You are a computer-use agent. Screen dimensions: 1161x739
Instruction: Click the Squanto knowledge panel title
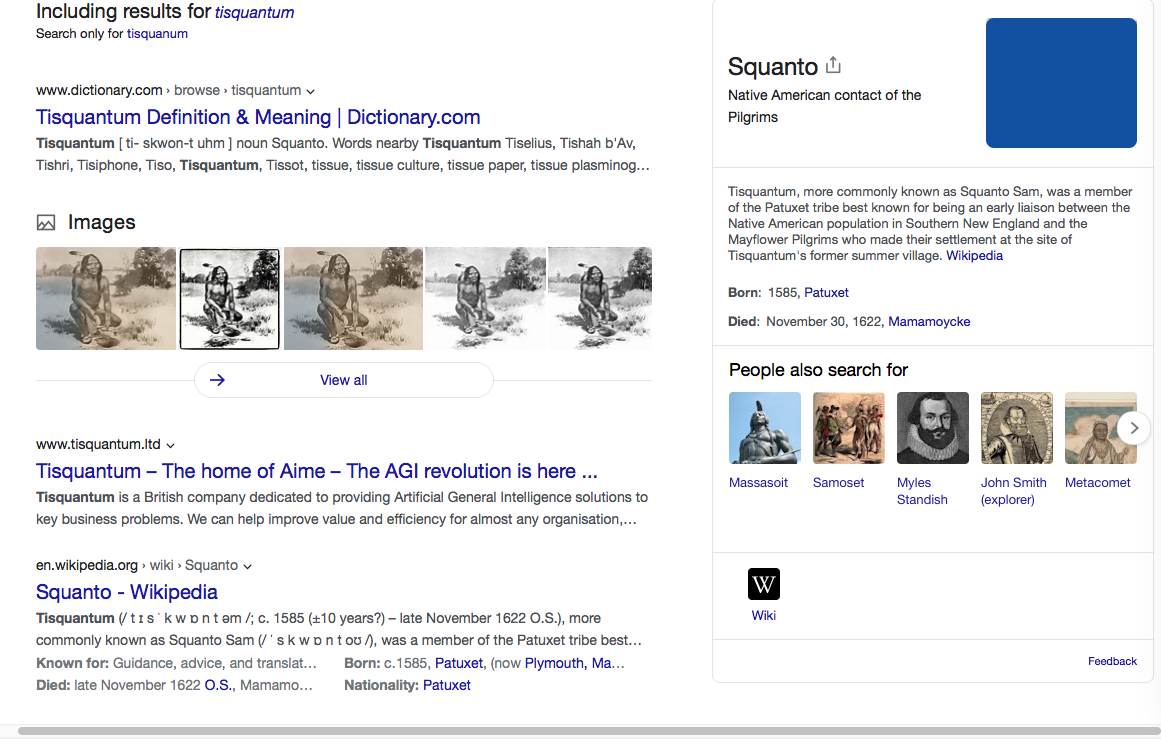click(772, 67)
